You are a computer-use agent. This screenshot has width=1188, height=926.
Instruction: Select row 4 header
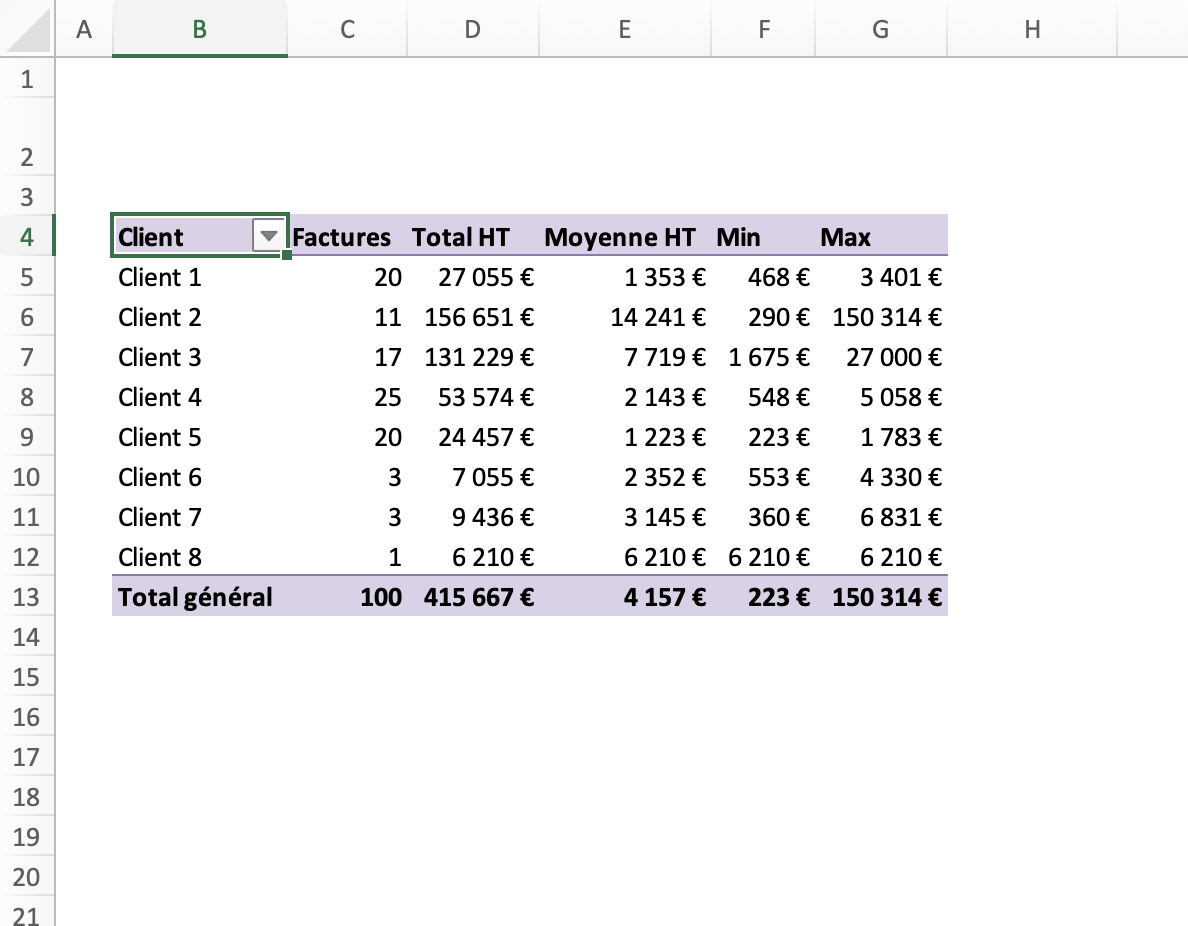click(27, 236)
